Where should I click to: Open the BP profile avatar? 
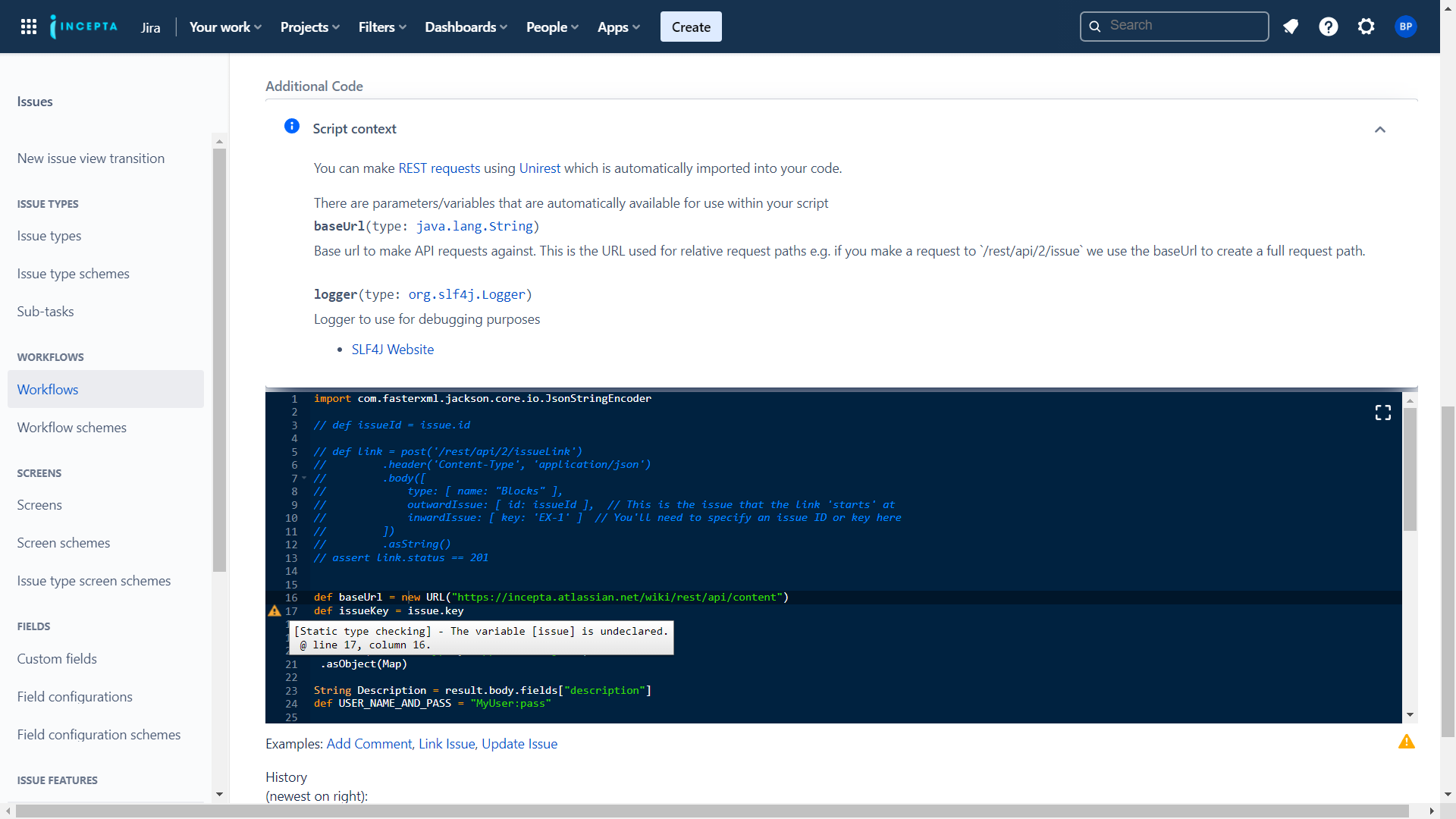pyautogui.click(x=1406, y=26)
